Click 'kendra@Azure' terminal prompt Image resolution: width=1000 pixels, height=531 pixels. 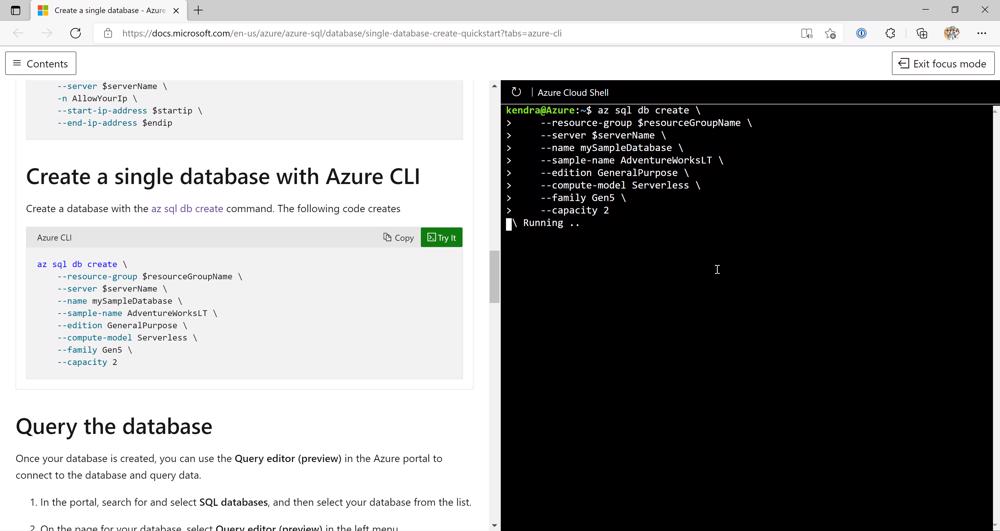540,110
